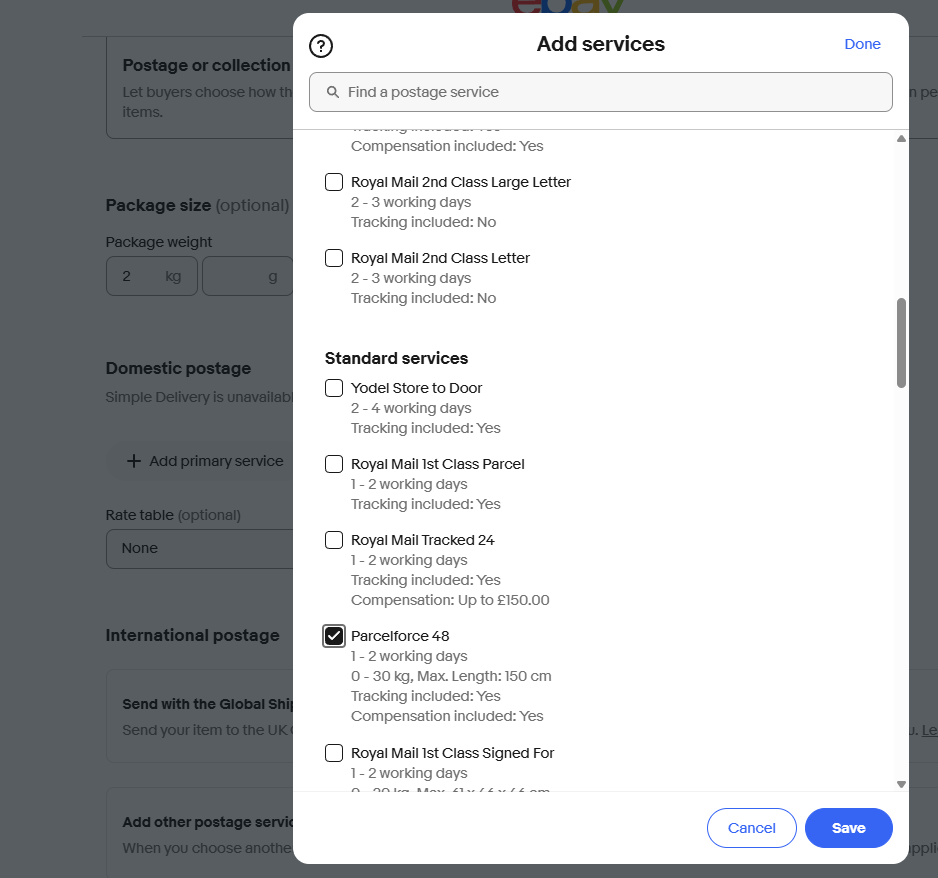
Task: Check Royal Mail 2nd Class Large Letter
Action: (334, 182)
